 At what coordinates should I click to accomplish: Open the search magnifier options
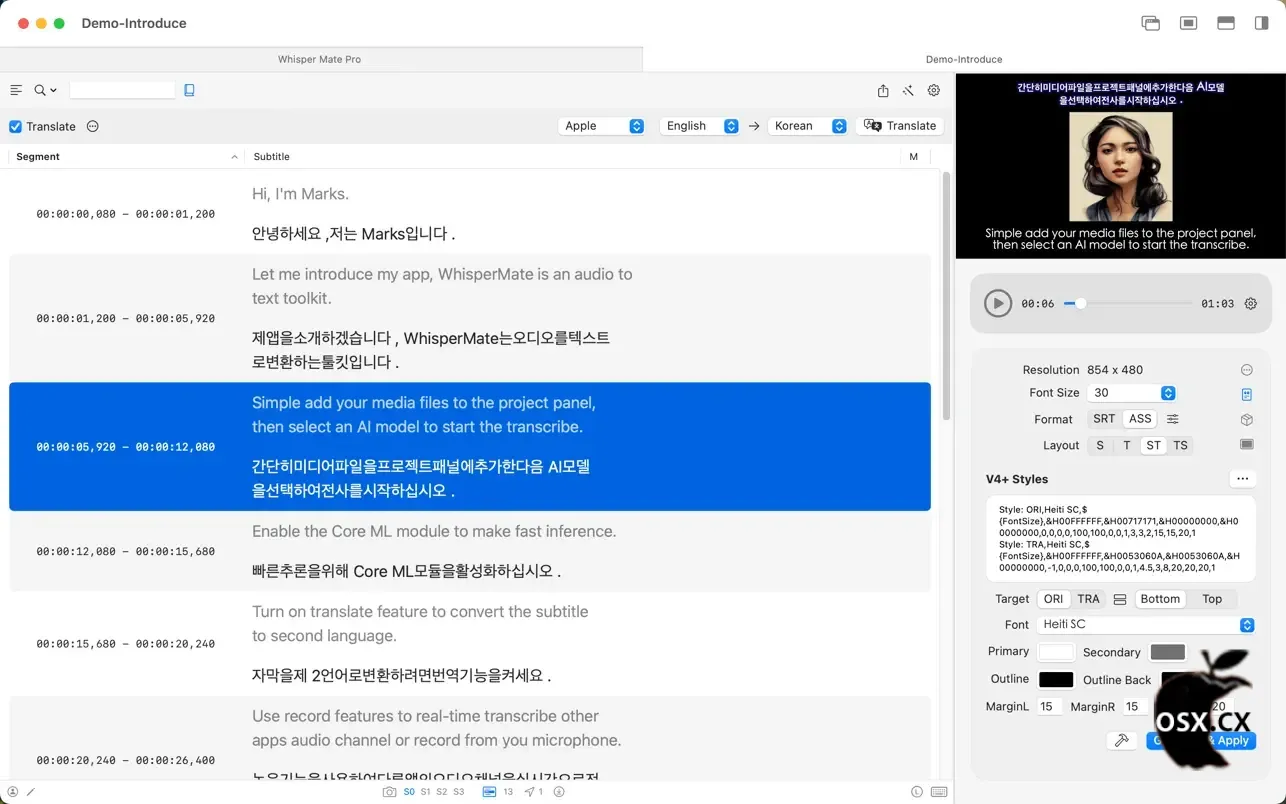click(45, 90)
